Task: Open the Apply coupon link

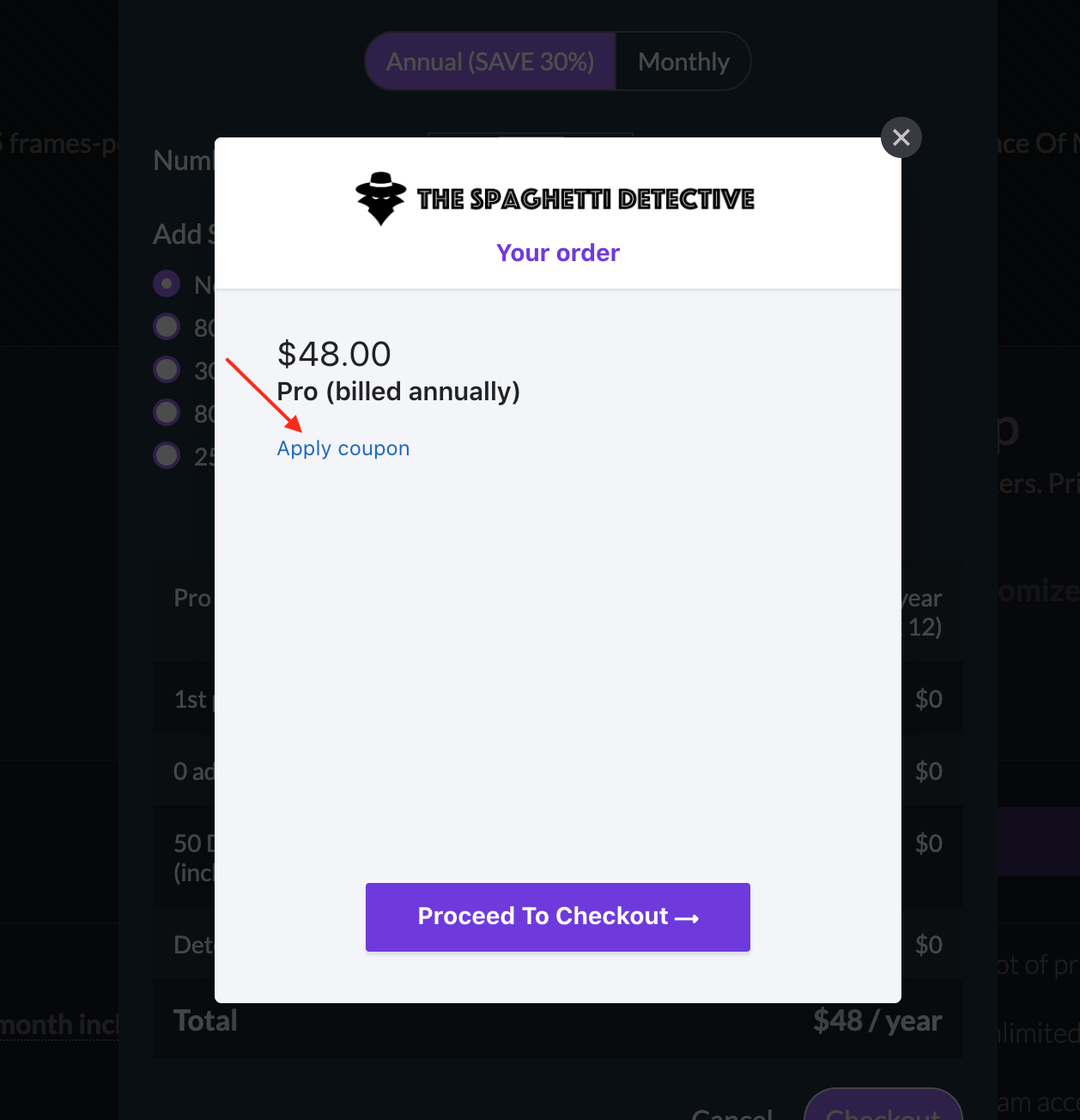Action: click(x=343, y=448)
